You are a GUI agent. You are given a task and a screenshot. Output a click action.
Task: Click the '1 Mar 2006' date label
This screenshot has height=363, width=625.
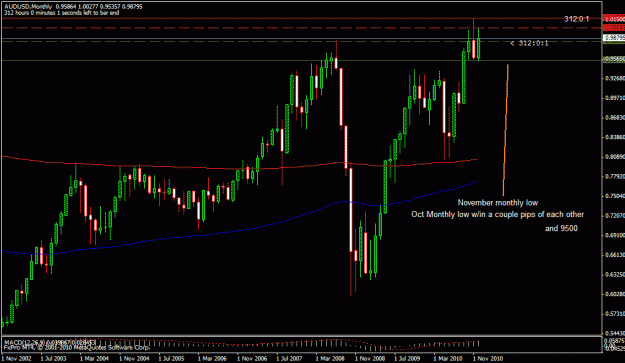pyautogui.click(x=212, y=359)
